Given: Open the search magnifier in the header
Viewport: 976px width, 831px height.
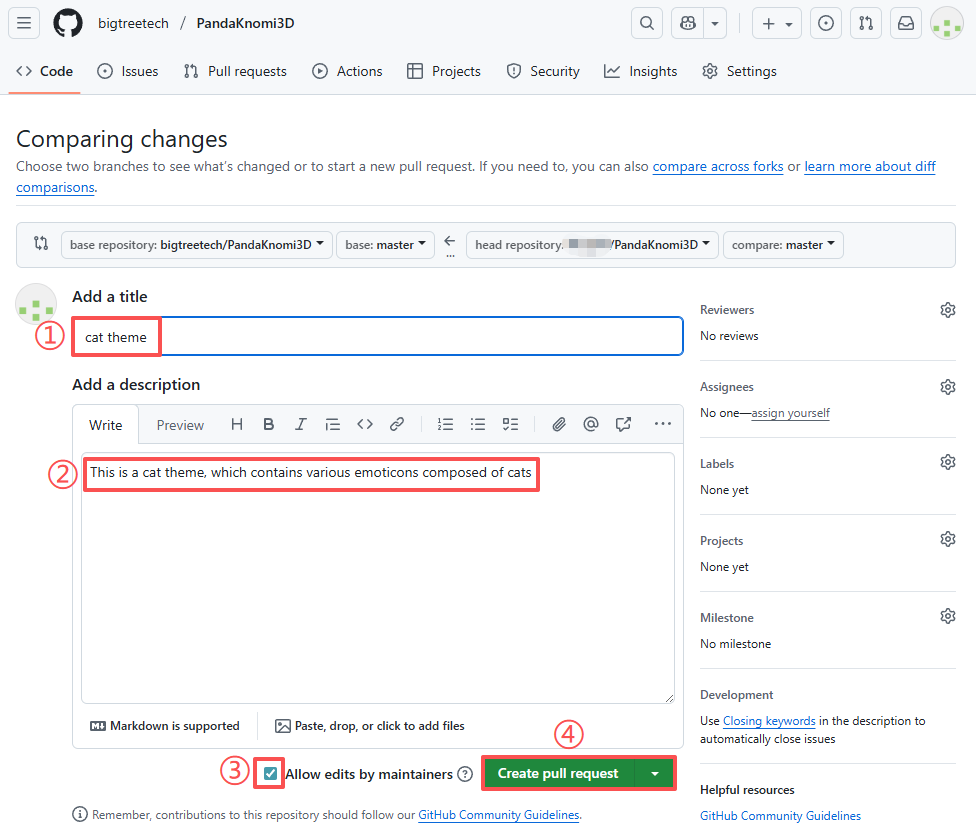Looking at the screenshot, I should [x=647, y=24].
